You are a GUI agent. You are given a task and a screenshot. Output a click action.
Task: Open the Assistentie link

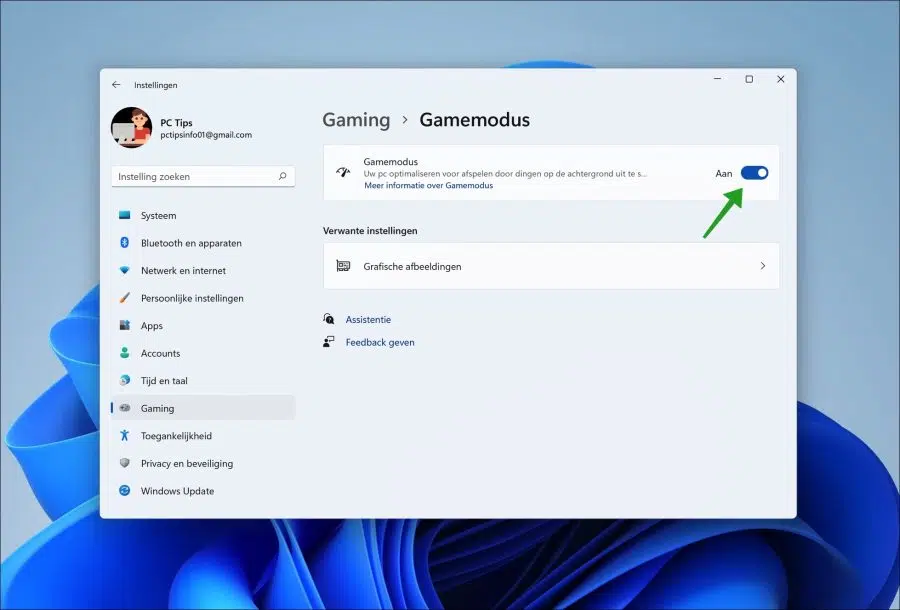tap(368, 320)
